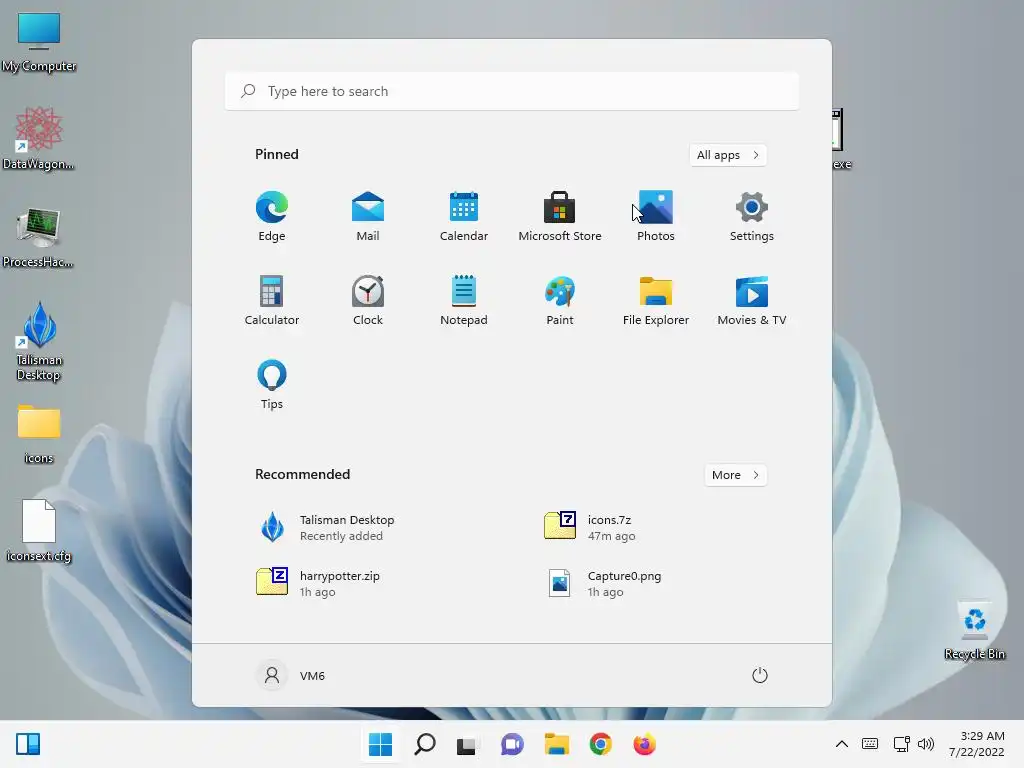Click the taskbar Start button

click(x=380, y=744)
